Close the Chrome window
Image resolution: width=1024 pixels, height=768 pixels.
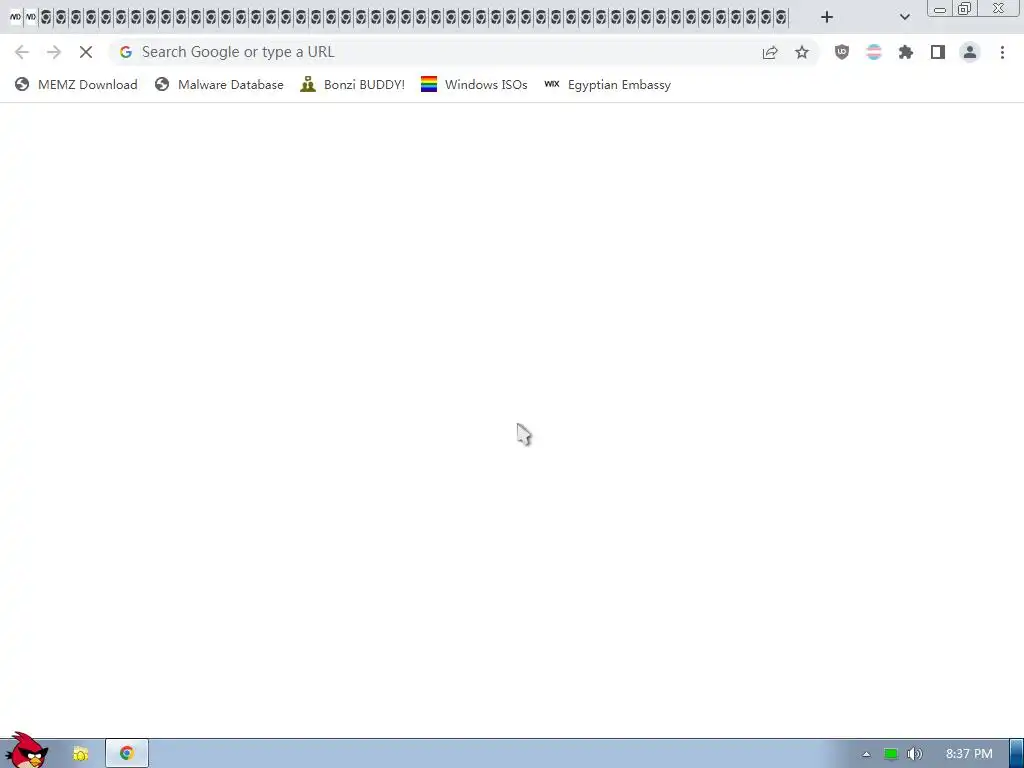pyautogui.click(x=999, y=8)
